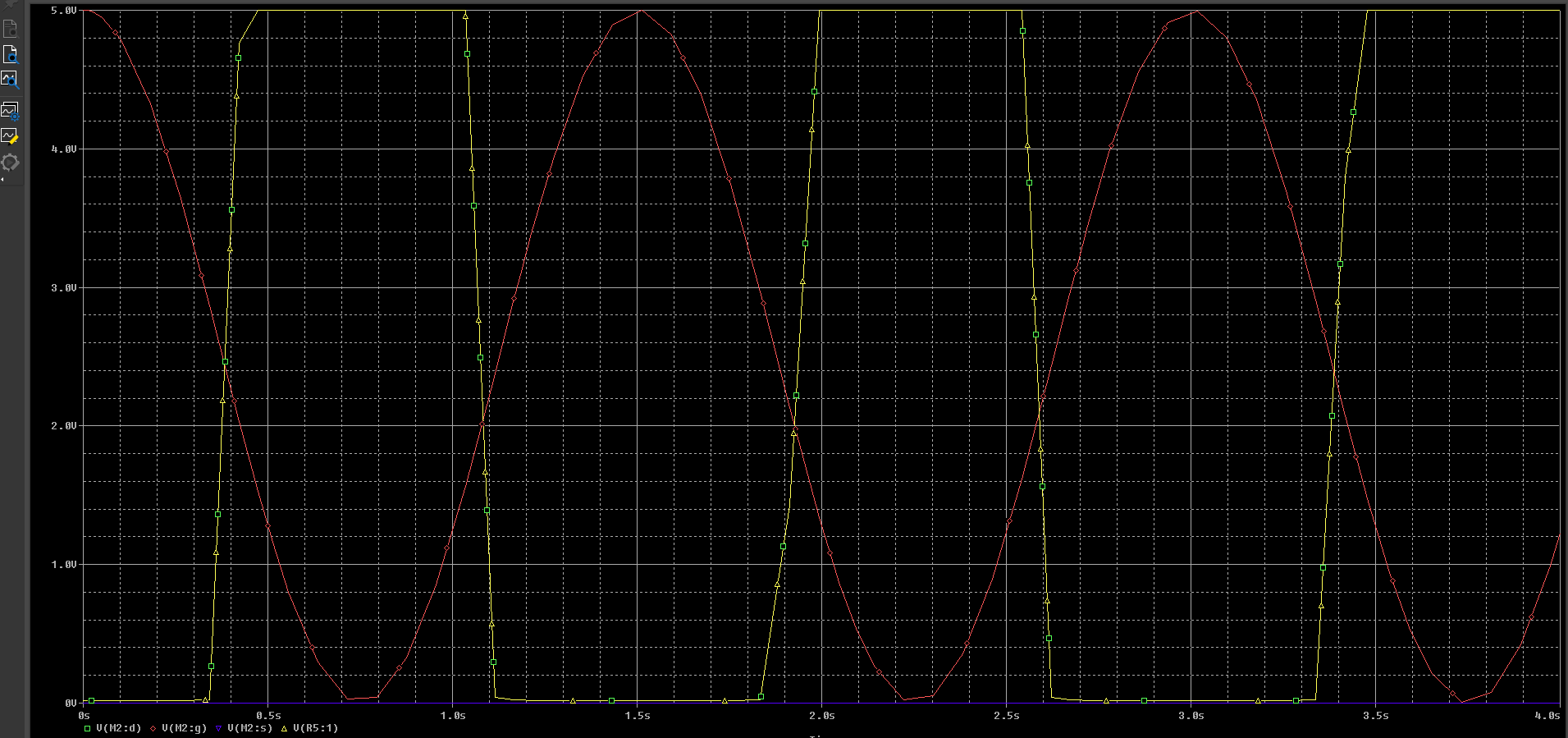Select the V(R5:1) trace legend entry

tap(309, 728)
